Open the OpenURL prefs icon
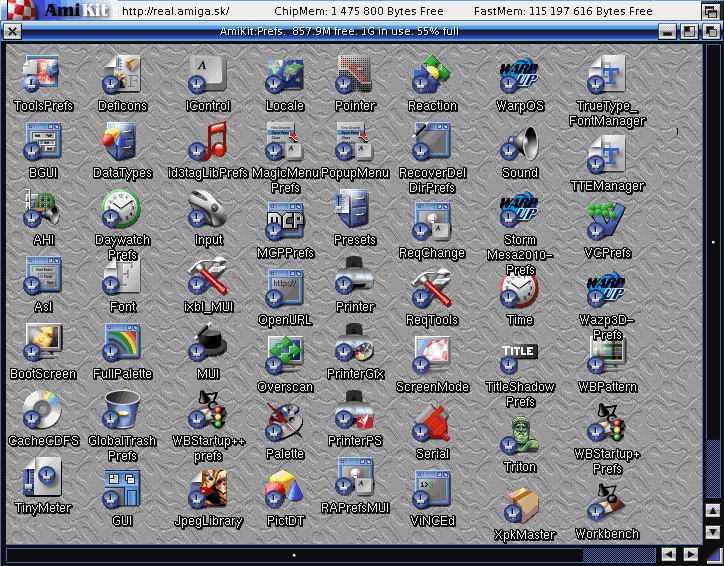Viewport: 724px width, 566px height. 284,288
